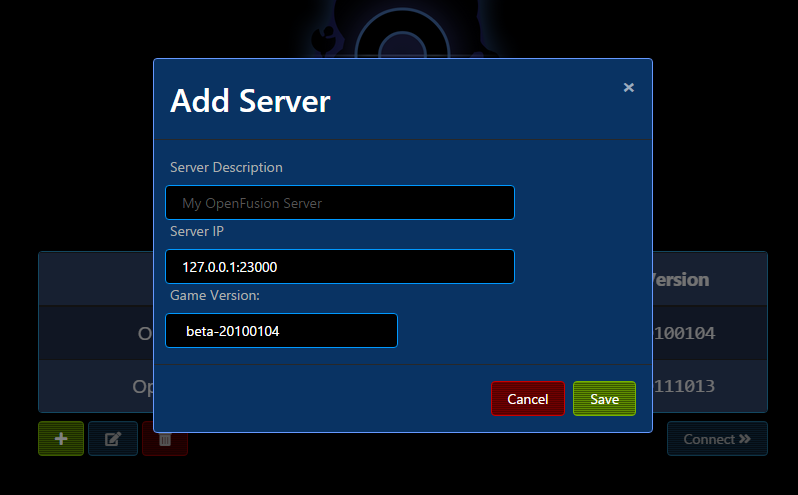Click the Server IP label
The height and width of the screenshot is (495, 798).
coord(197,231)
